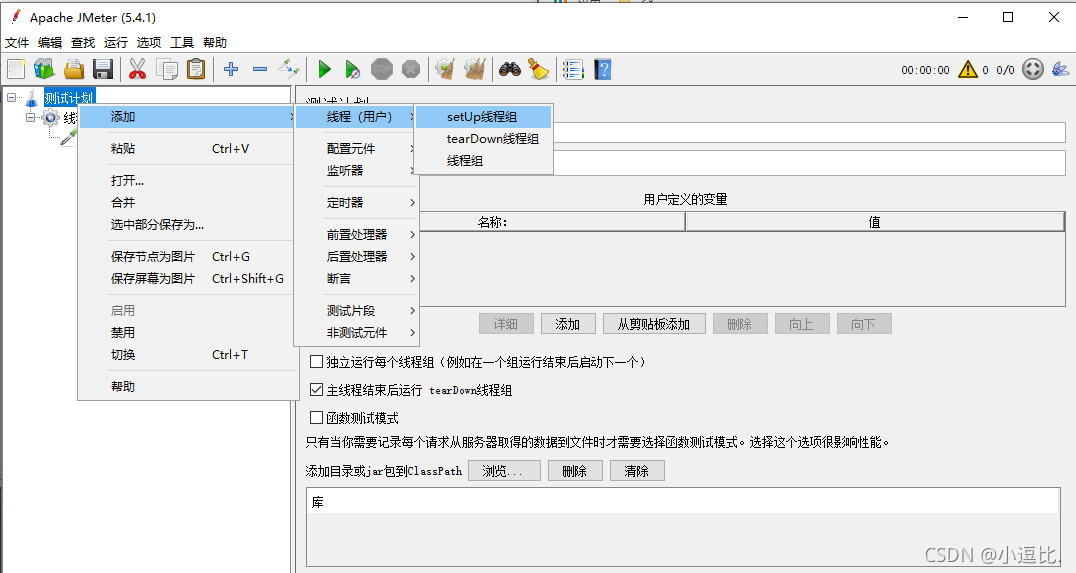Select 打开... in context menu
The width and height of the screenshot is (1076, 573).
pos(188,180)
